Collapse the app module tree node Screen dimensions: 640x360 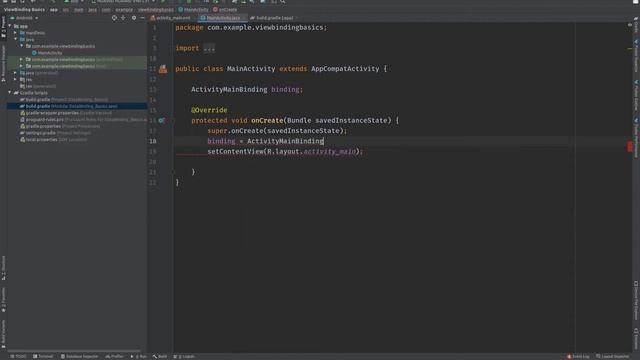pyautogui.click(x=10, y=26)
